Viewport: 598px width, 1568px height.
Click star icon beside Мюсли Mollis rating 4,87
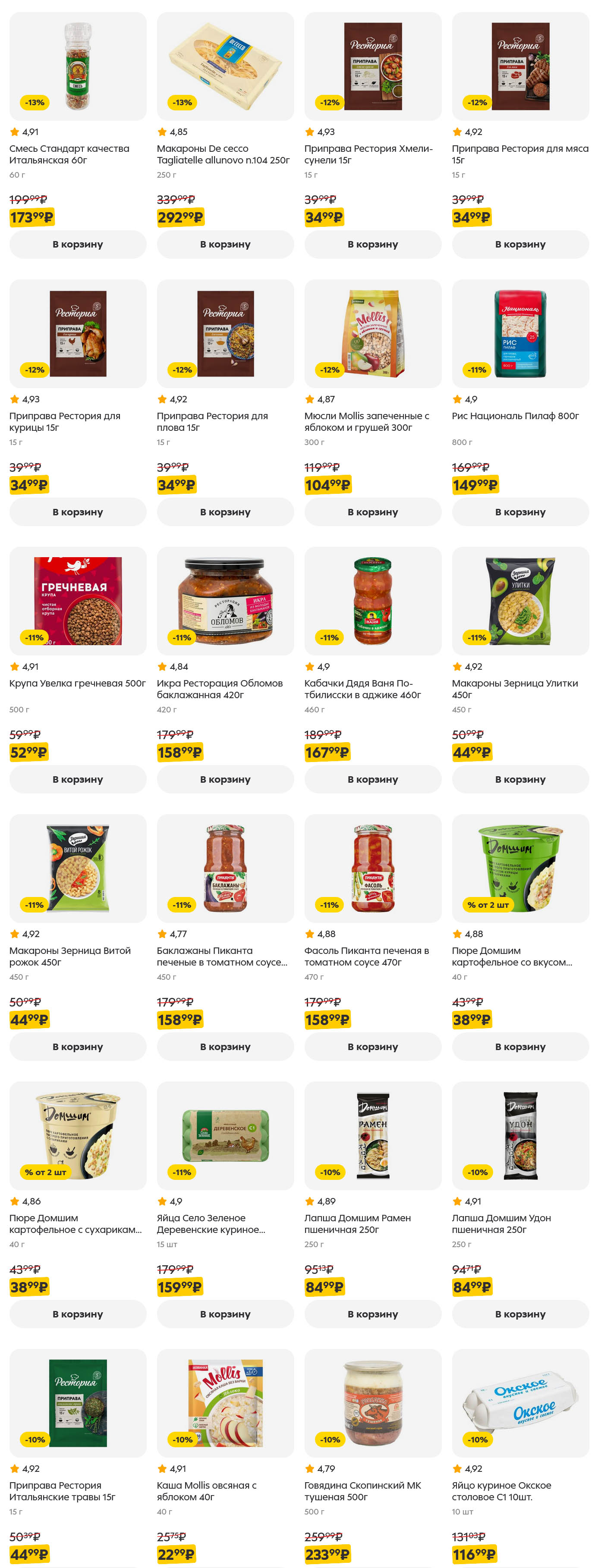[x=309, y=399]
